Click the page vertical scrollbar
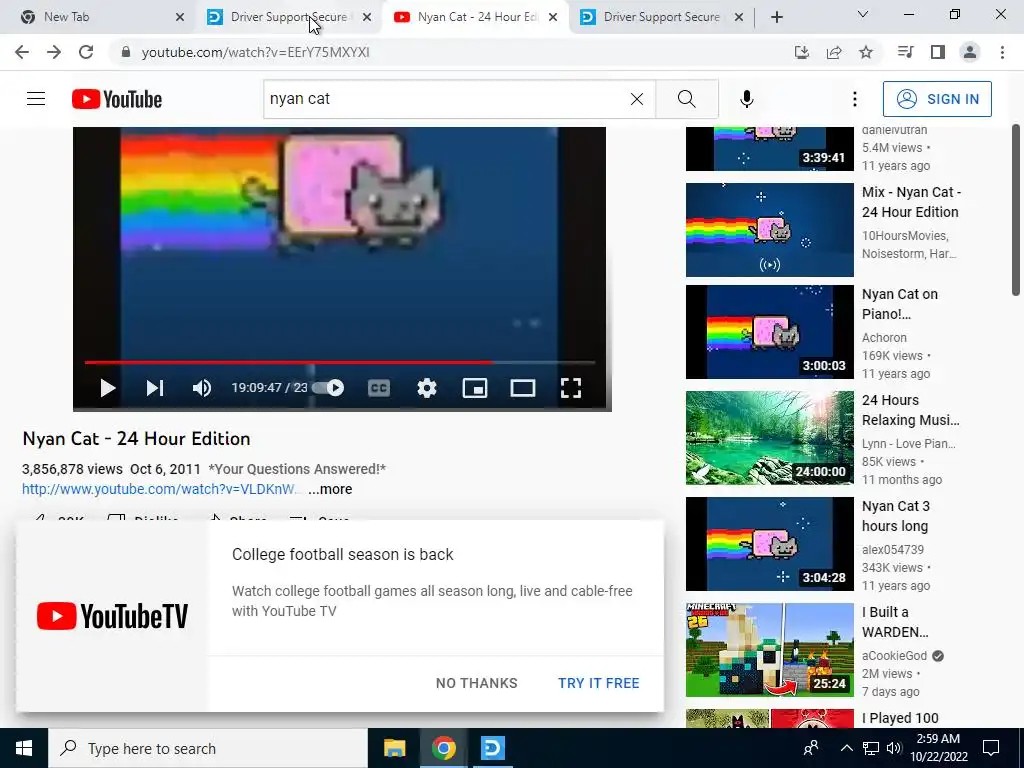This screenshot has width=1024, height=768. (x=1016, y=209)
